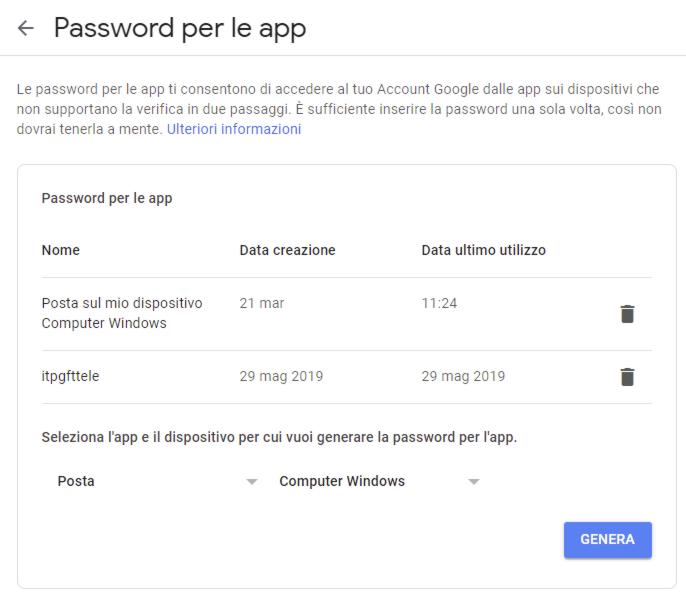Click the Password per le app card heading
Screen dimensions: 686x598
[x=107, y=199]
